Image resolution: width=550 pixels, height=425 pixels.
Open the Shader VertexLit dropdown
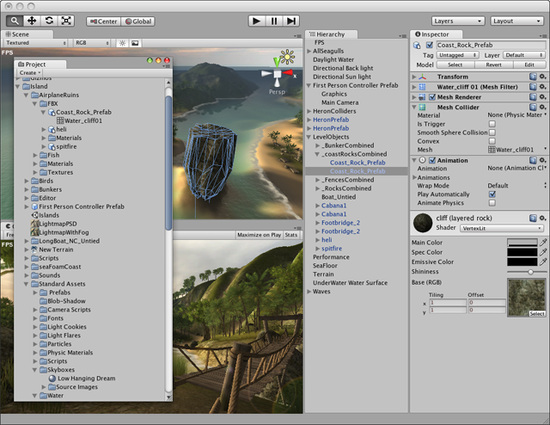502,228
